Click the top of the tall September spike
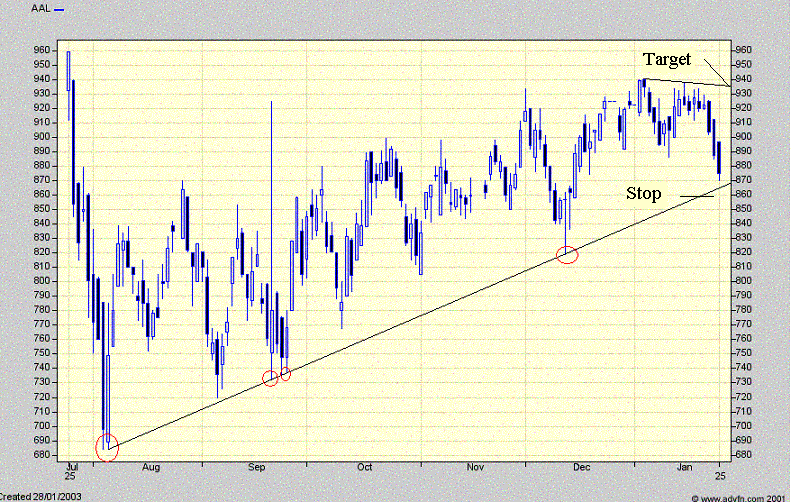 pos(271,102)
